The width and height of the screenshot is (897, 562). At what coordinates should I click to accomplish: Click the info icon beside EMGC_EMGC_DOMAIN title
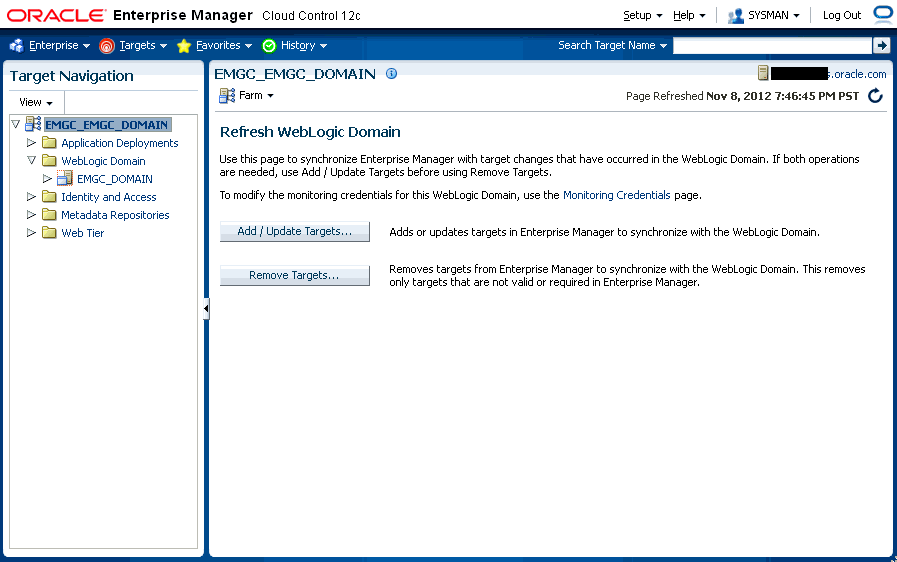pyautogui.click(x=391, y=73)
